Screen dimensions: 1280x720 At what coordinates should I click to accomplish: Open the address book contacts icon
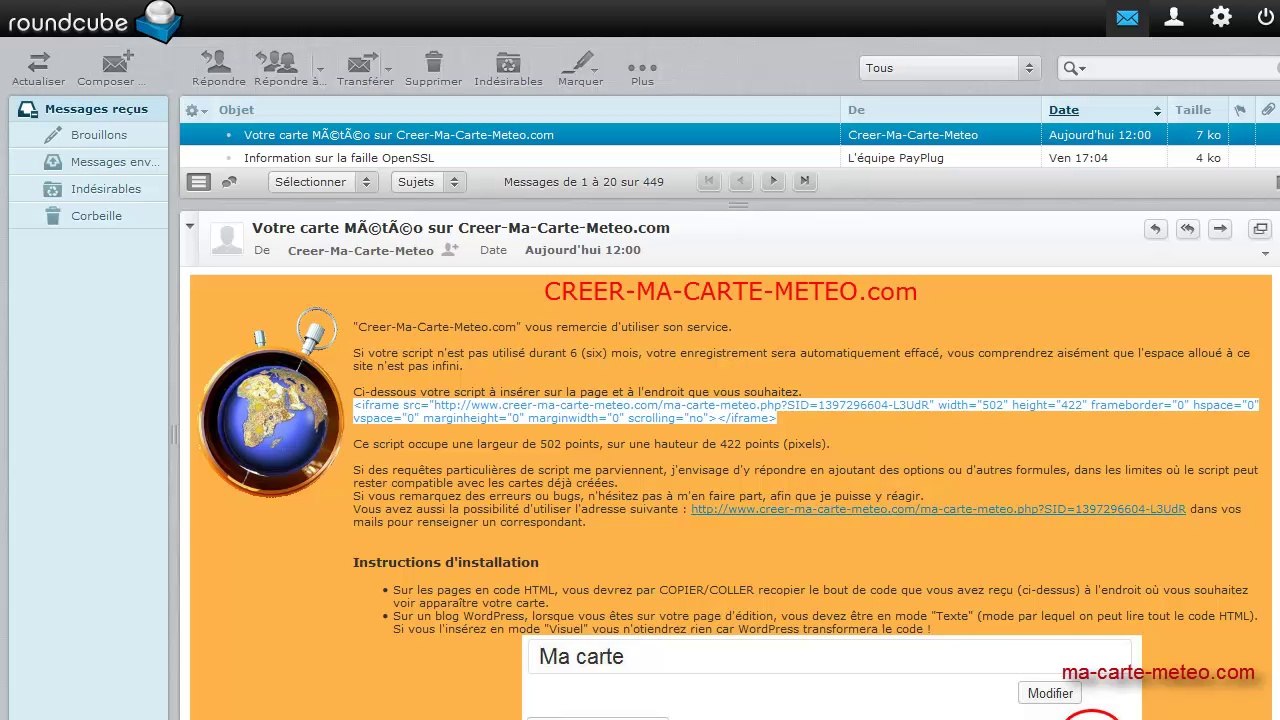point(1174,17)
